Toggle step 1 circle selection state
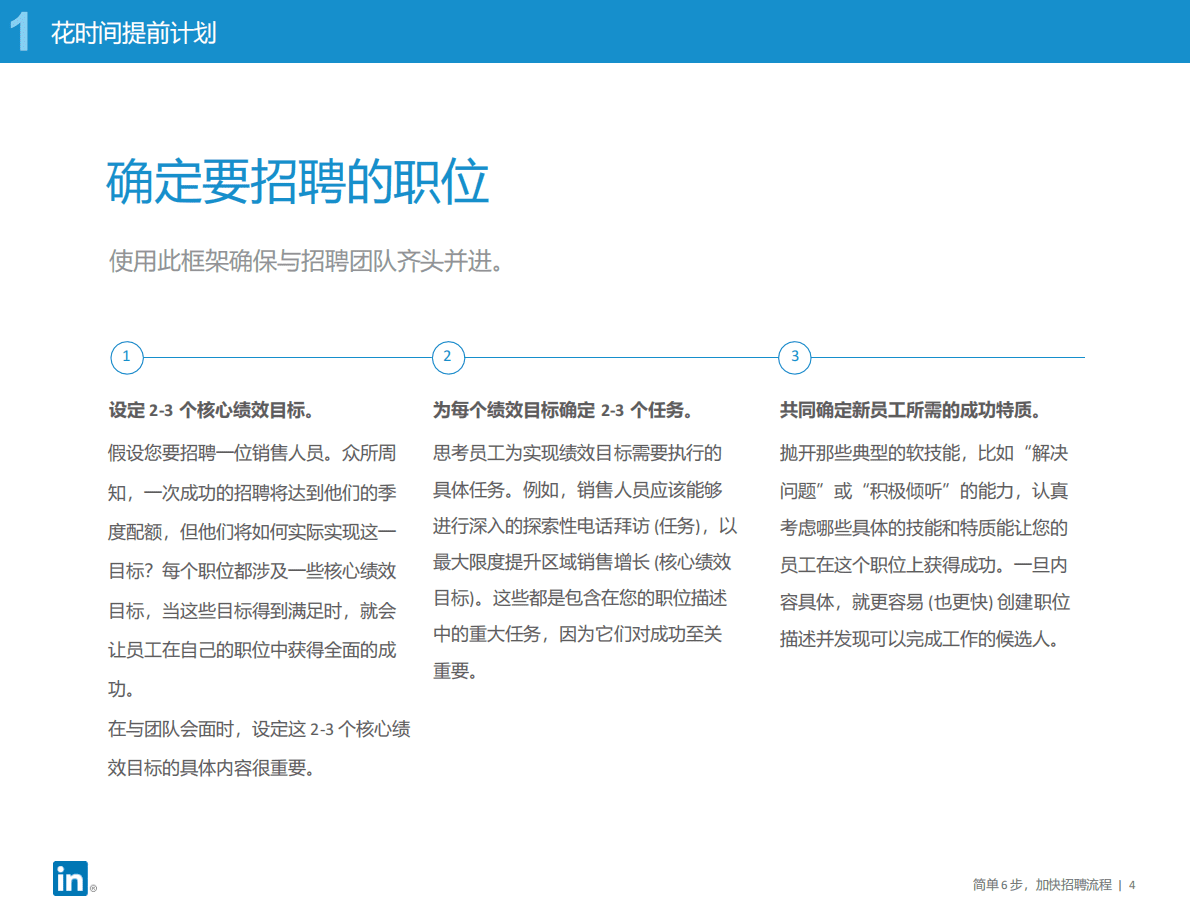Screen dimensions: 1190x920 tap(126, 357)
